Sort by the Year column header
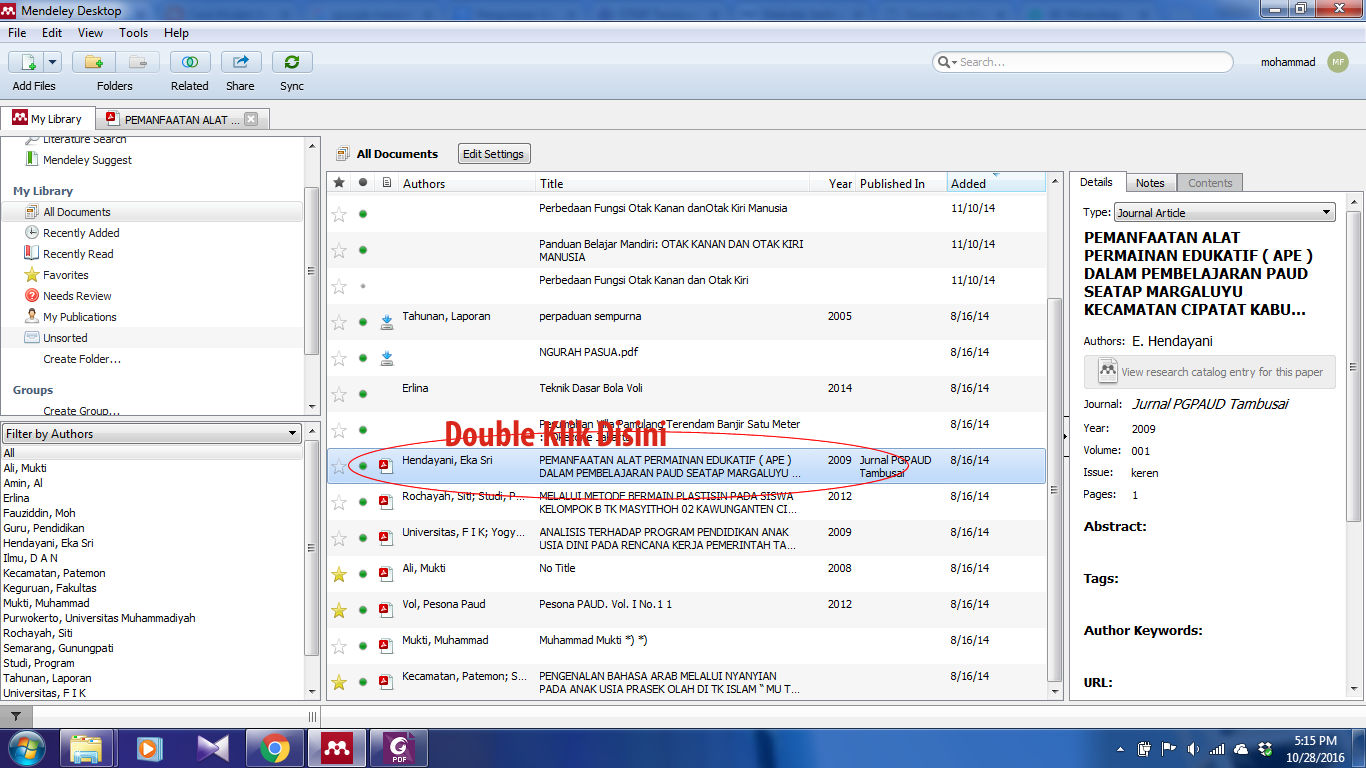This screenshot has width=1366, height=768. (840, 183)
